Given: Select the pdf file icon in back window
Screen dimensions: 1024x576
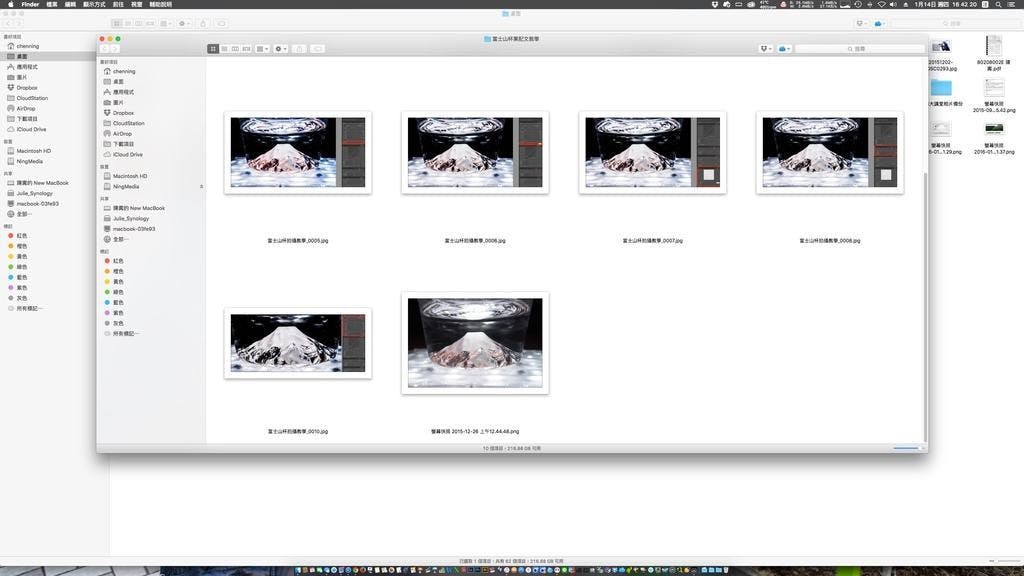Looking at the screenshot, I should click(x=994, y=47).
